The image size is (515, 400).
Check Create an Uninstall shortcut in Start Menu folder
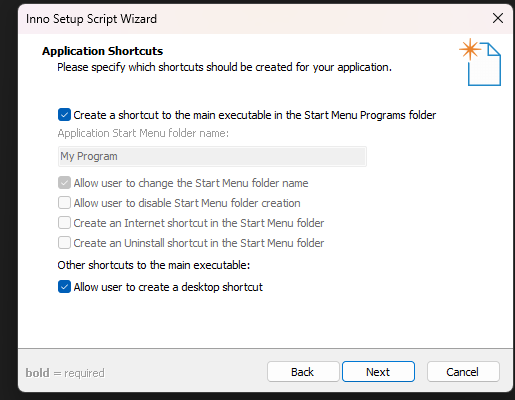pos(64,243)
